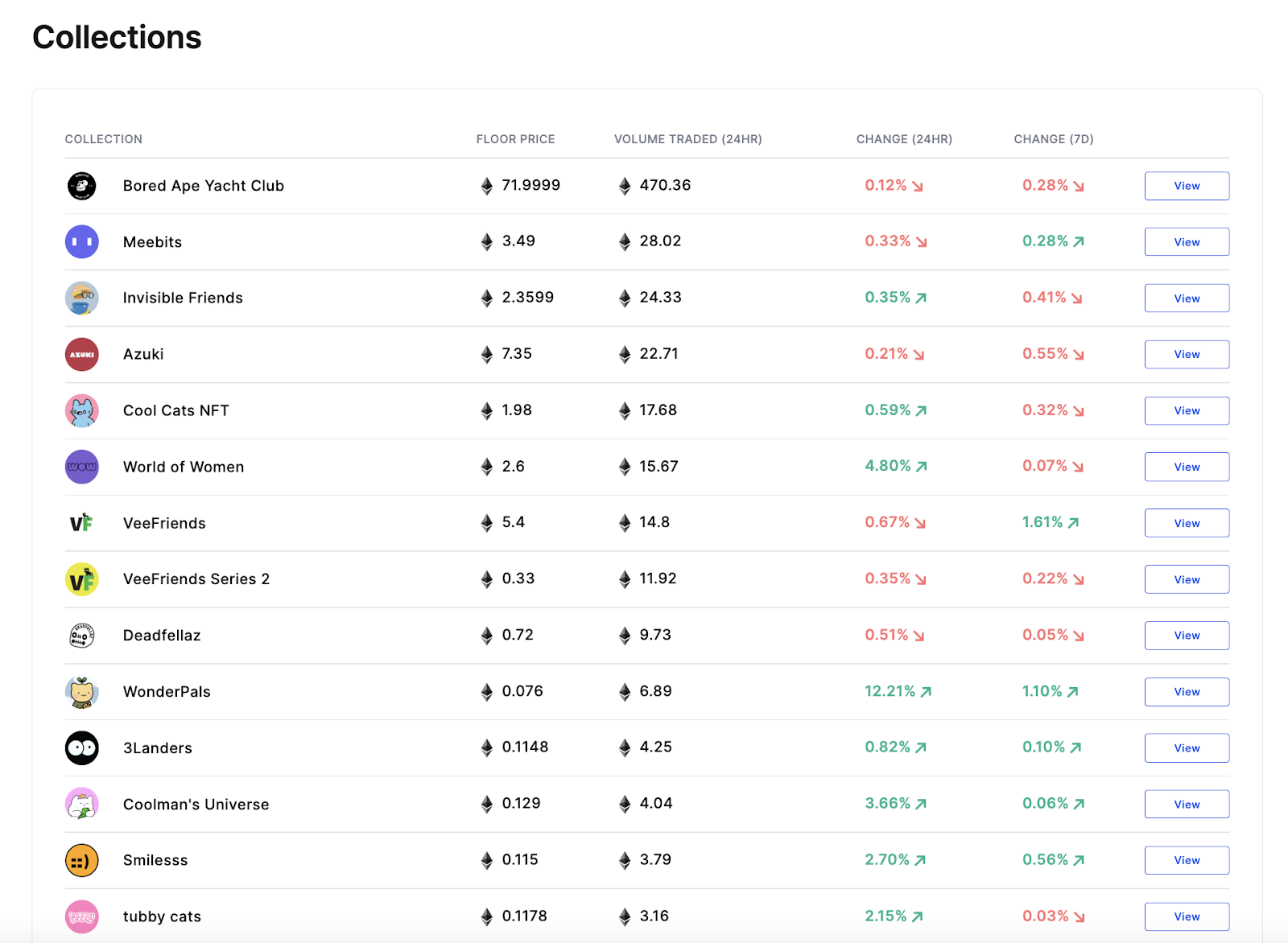Click the Change (24HR) column header

[903, 139]
